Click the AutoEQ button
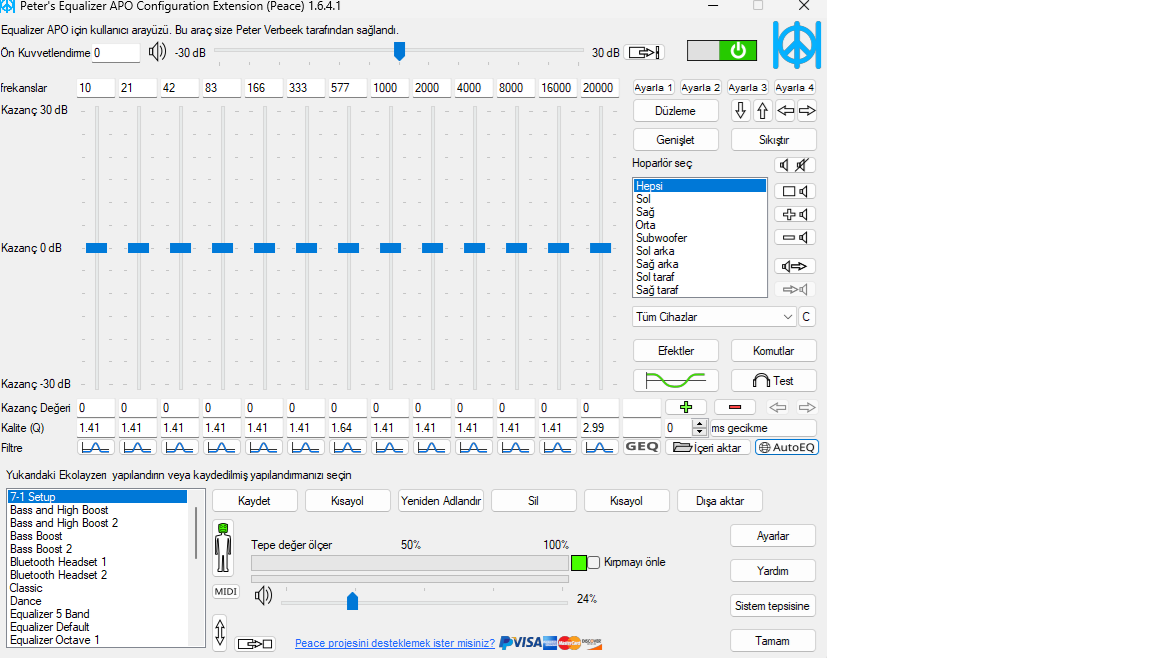This screenshot has width=1152, height=658. pyautogui.click(x=787, y=447)
